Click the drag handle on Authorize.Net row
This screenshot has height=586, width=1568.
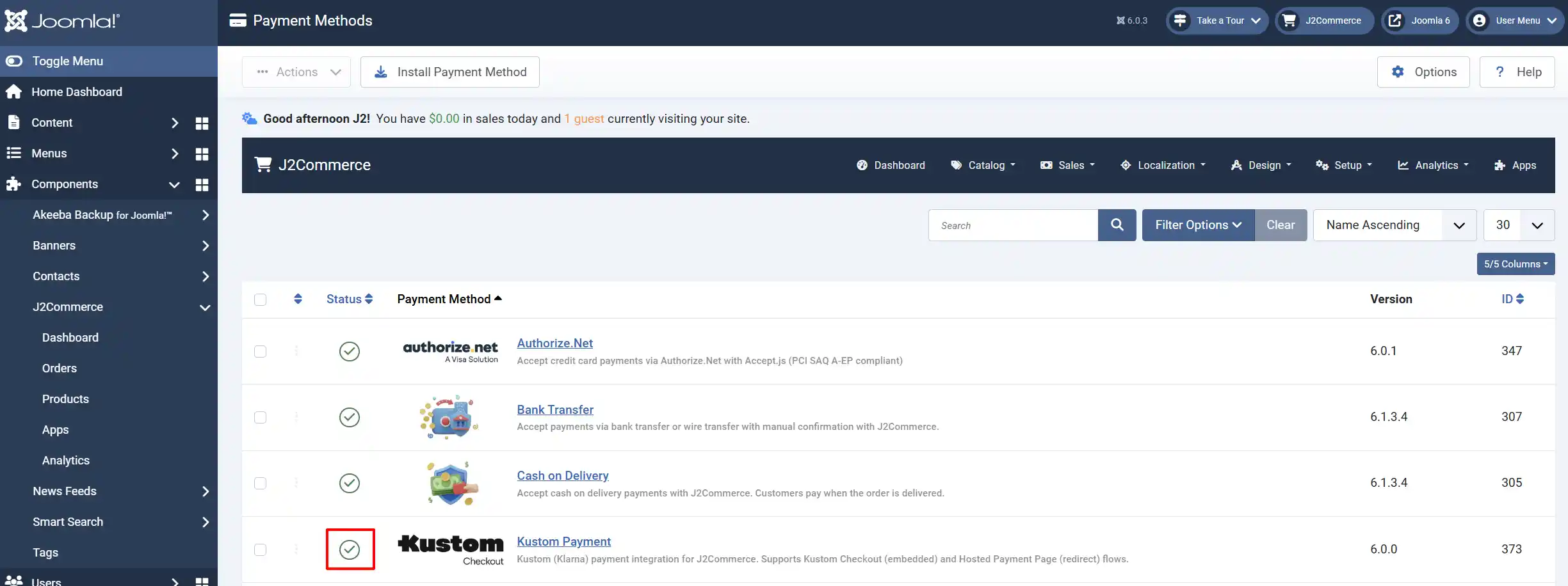(296, 351)
